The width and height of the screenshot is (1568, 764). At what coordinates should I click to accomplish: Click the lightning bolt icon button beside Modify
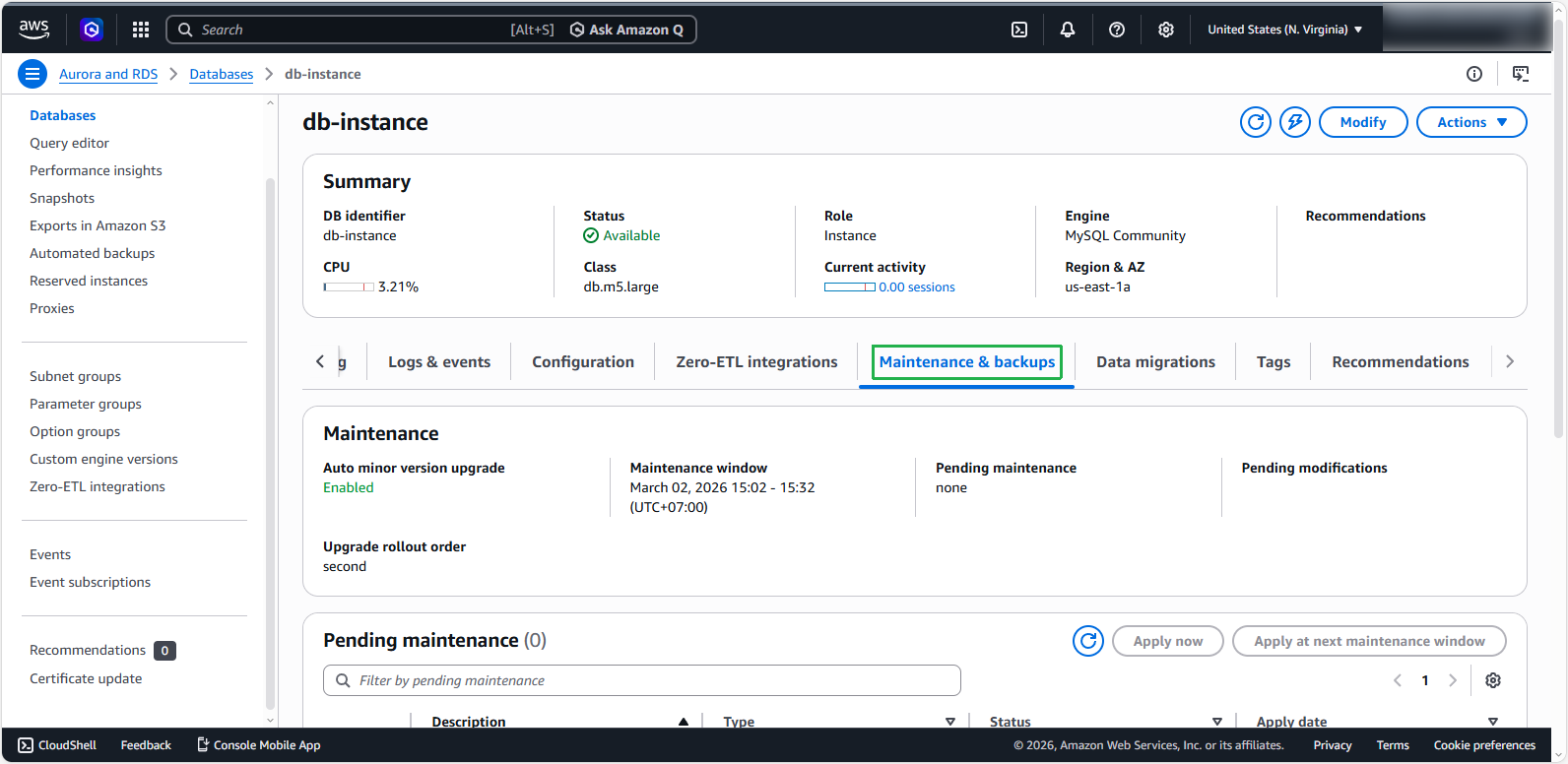[x=1295, y=122]
